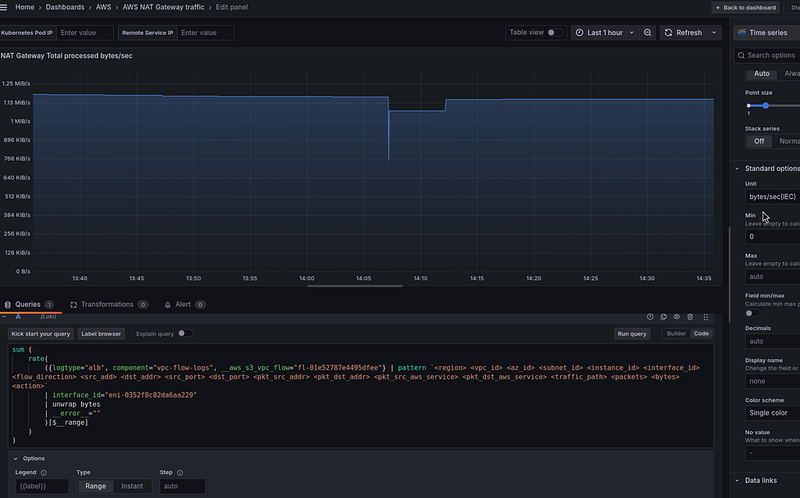Zoom out the time range
The width and height of the screenshot is (800, 498).
tap(647, 33)
